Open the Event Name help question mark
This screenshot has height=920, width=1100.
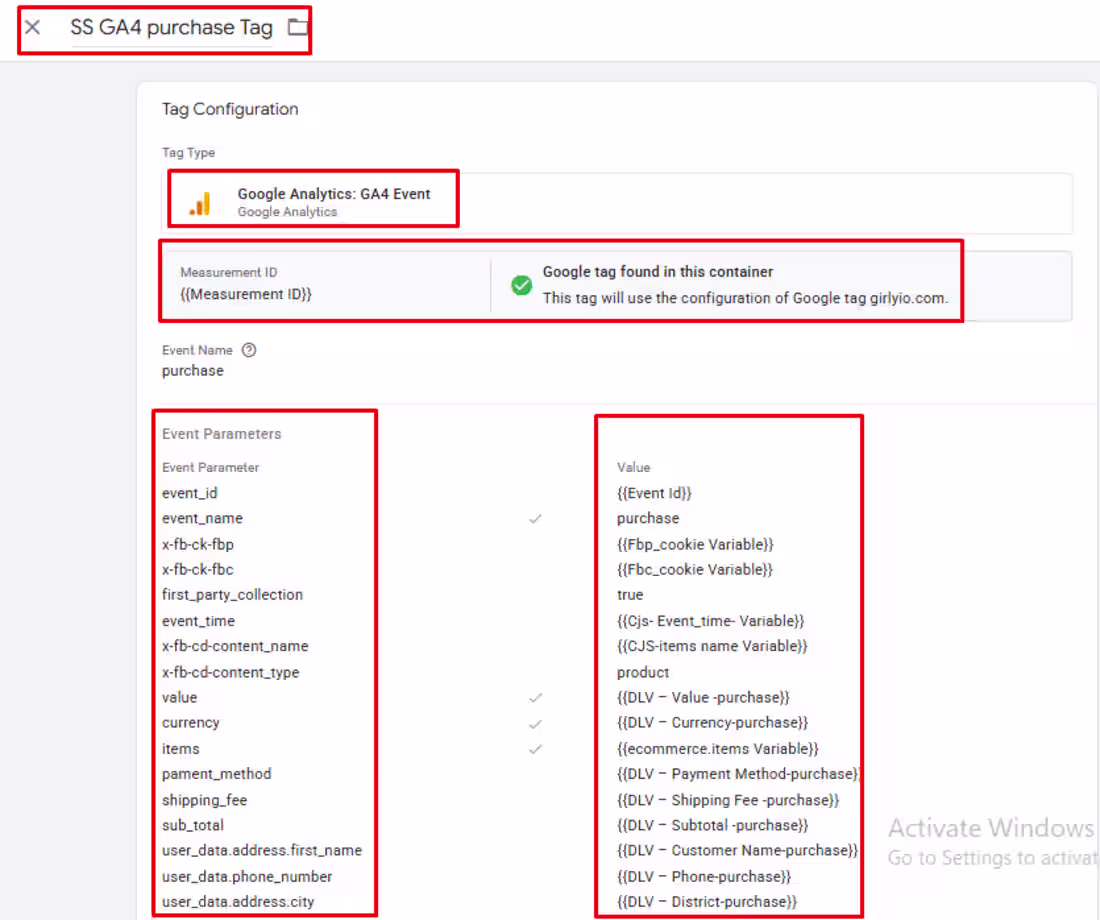(x=247, y=350)
